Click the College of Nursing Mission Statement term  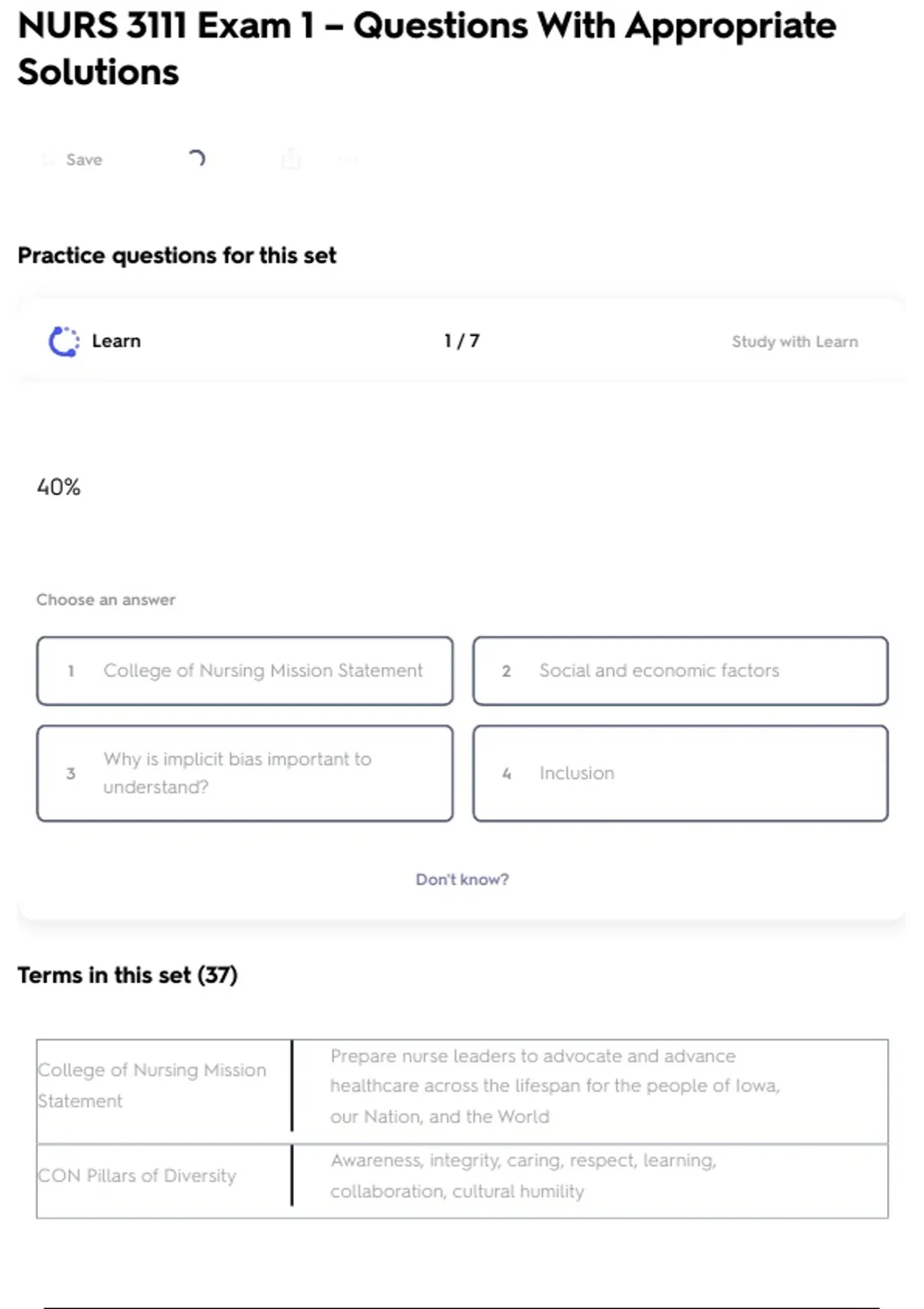[x=152, y=1085]
